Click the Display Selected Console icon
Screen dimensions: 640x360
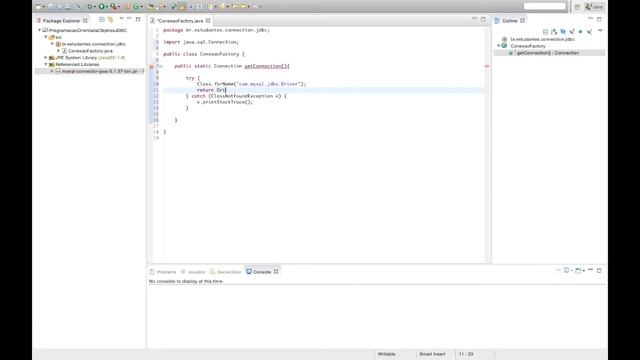tap(567, 270)
